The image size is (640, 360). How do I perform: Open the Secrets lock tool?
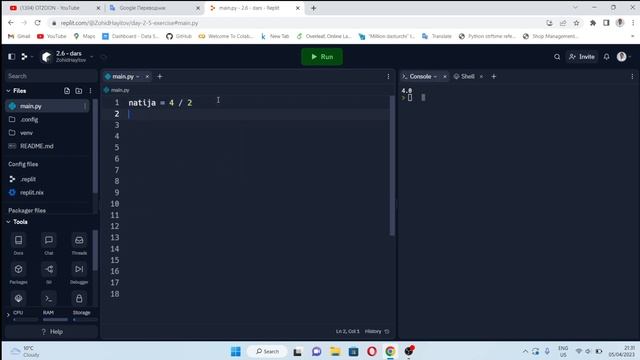coord(79,298)
